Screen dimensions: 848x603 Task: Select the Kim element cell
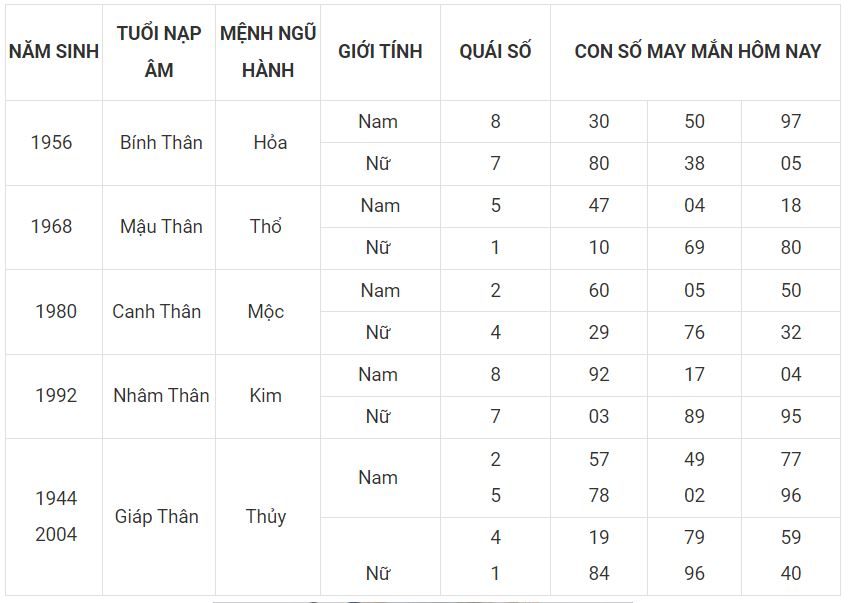(266, 396)
